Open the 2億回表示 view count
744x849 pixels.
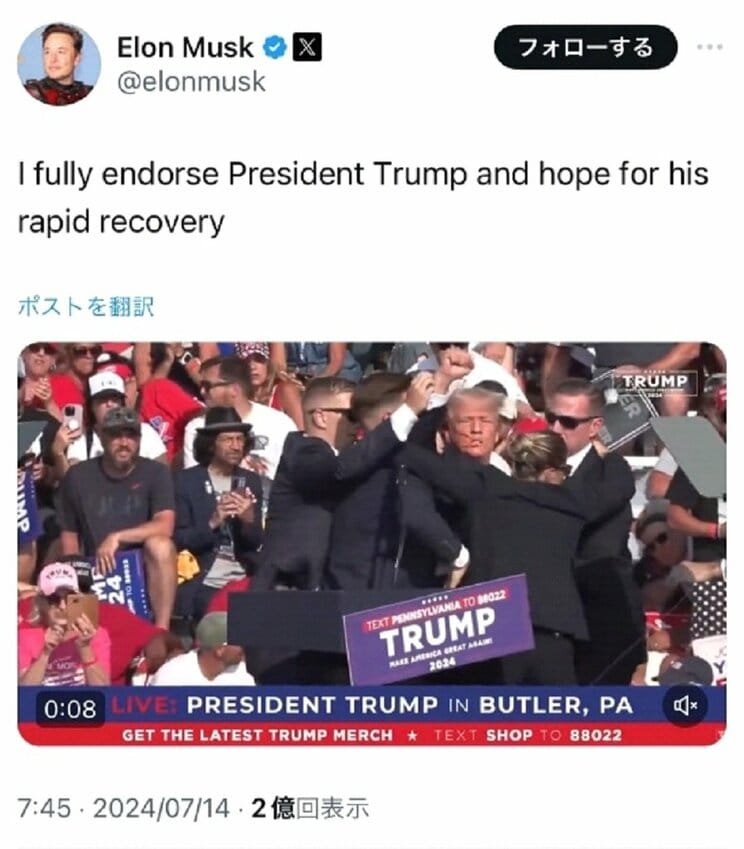coord(310,808)
